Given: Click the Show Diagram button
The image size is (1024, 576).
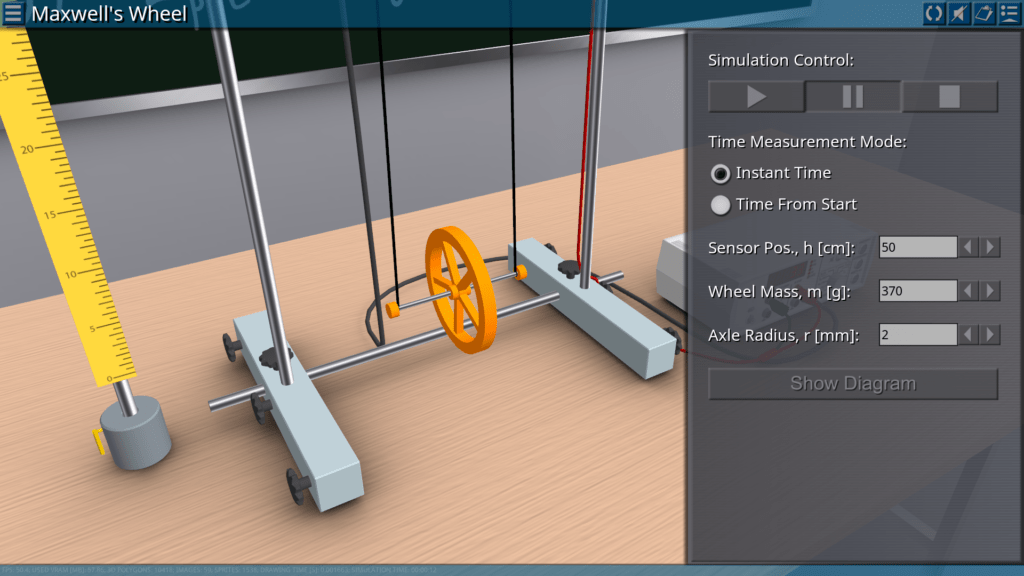Looking at the screenshot, I should click(853, 384).
